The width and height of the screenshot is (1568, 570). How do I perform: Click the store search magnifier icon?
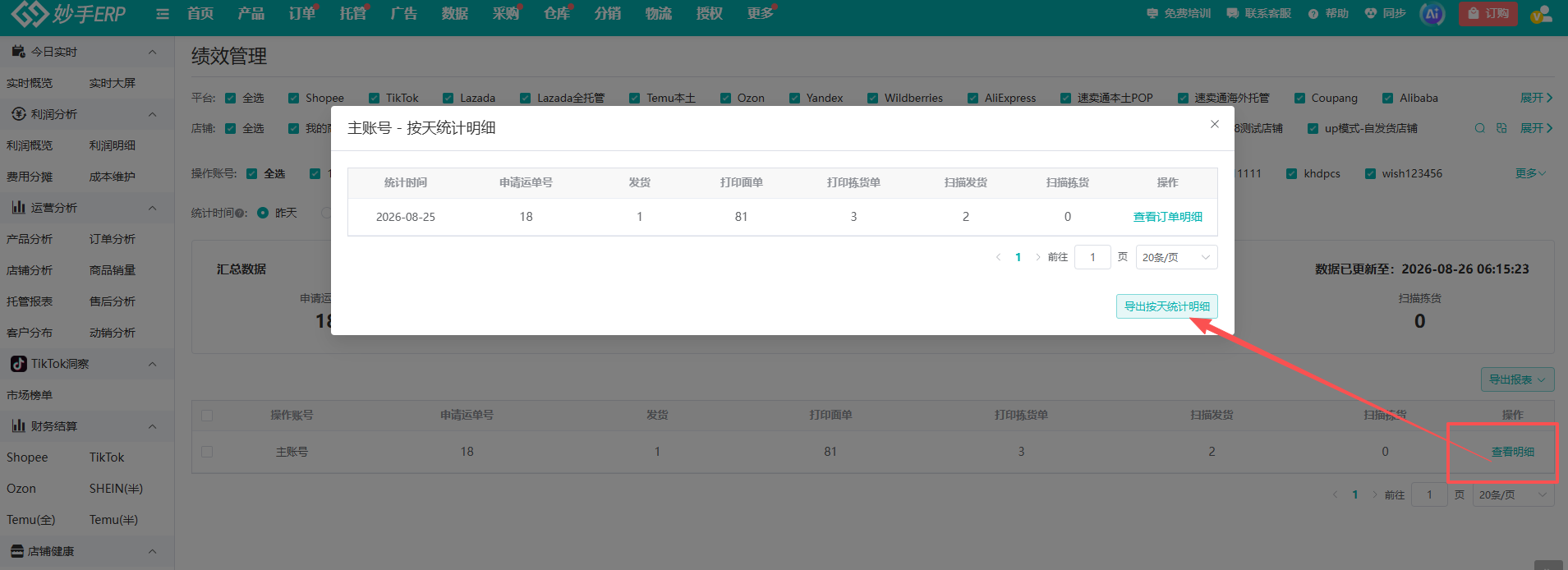point(1479,128)
